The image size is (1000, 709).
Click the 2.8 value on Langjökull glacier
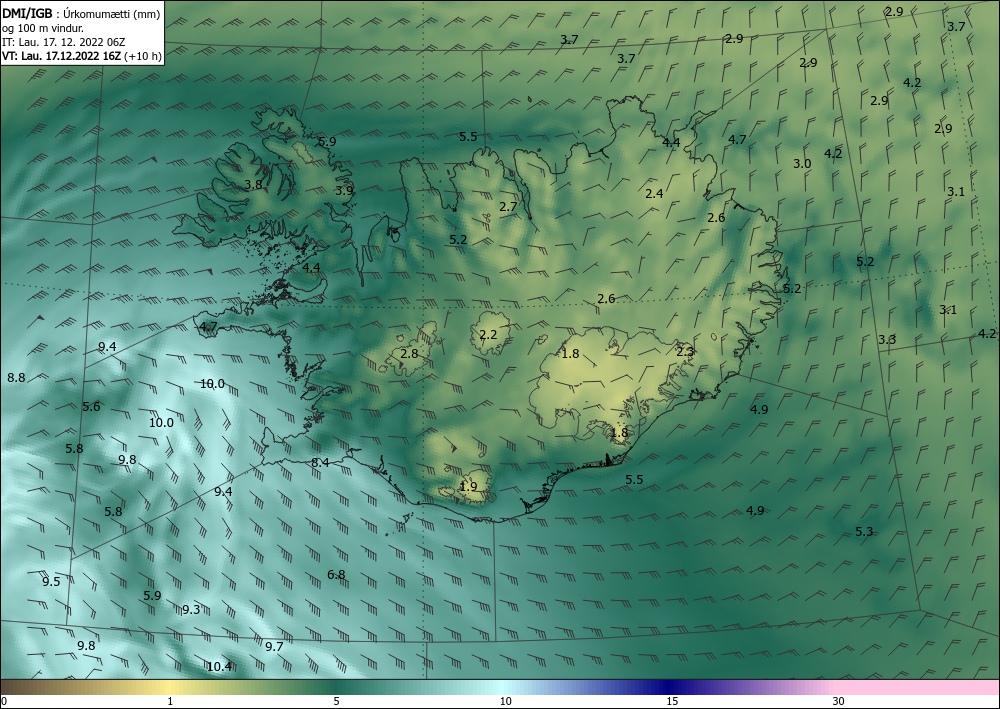(x=409, y=353)
